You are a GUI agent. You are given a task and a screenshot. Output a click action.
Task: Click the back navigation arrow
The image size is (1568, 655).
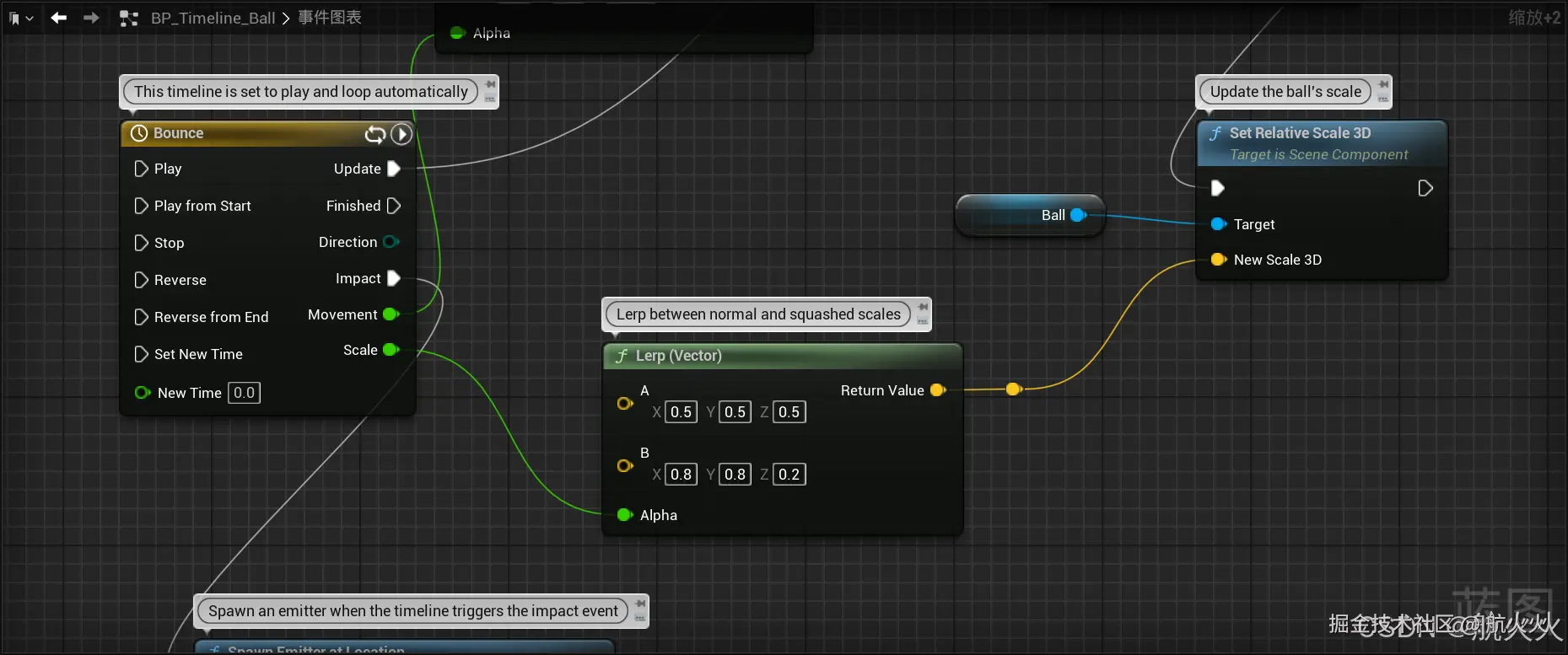[58, 18]
